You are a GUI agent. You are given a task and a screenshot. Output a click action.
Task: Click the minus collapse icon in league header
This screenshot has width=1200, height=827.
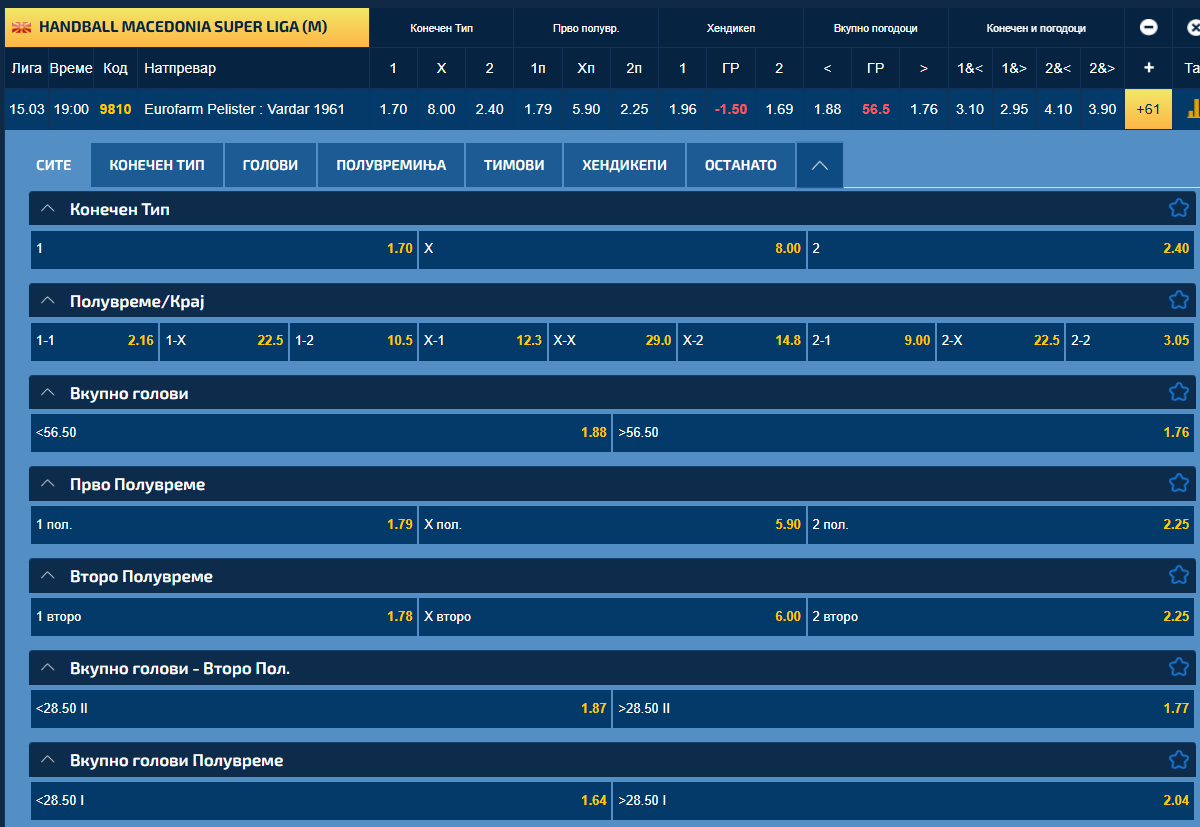point(1148,28)
